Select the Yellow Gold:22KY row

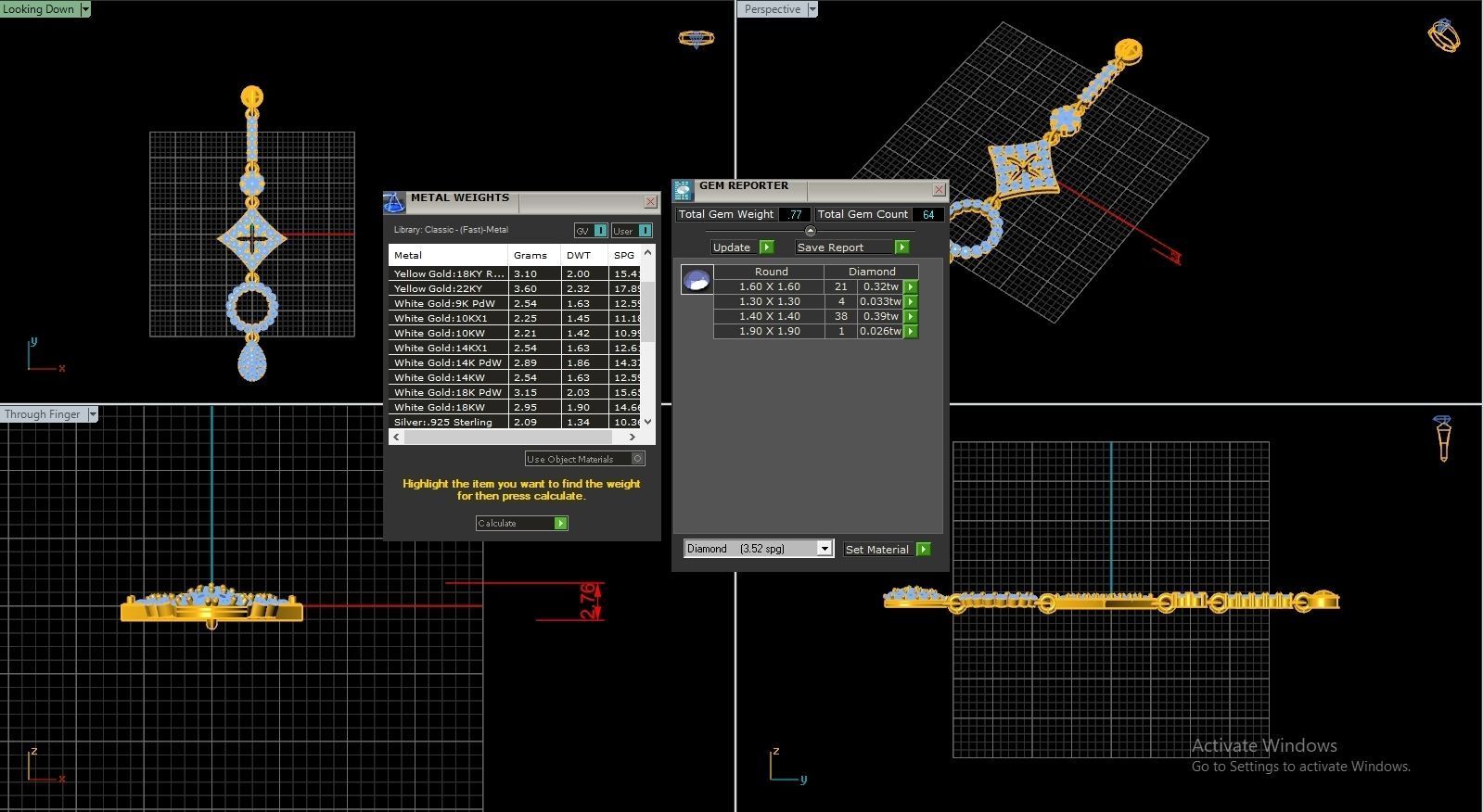pos(516,288)
